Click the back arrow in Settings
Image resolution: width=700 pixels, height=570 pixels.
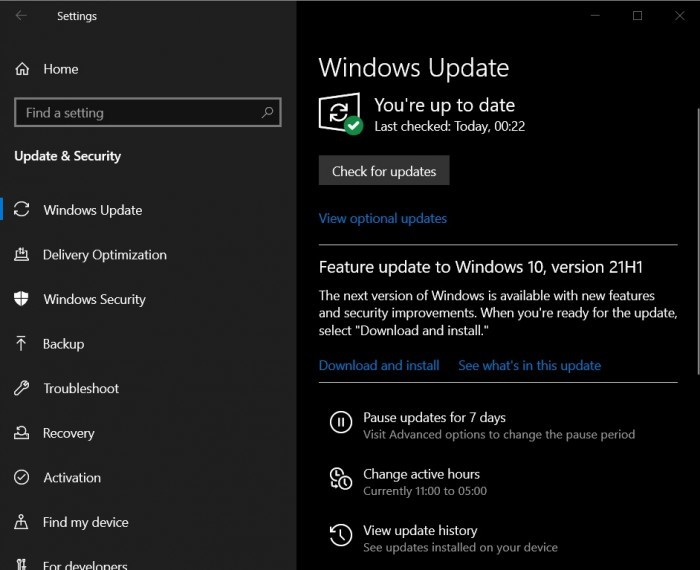click(x=21, y=16)
